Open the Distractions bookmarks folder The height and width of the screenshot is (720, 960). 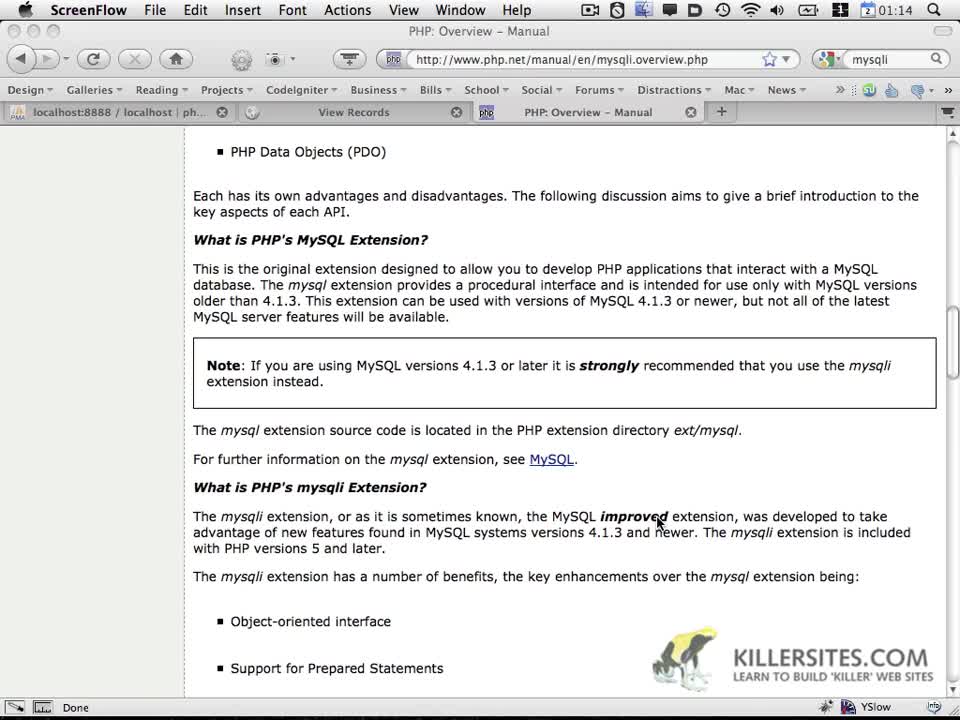click(x=673, y=90)
